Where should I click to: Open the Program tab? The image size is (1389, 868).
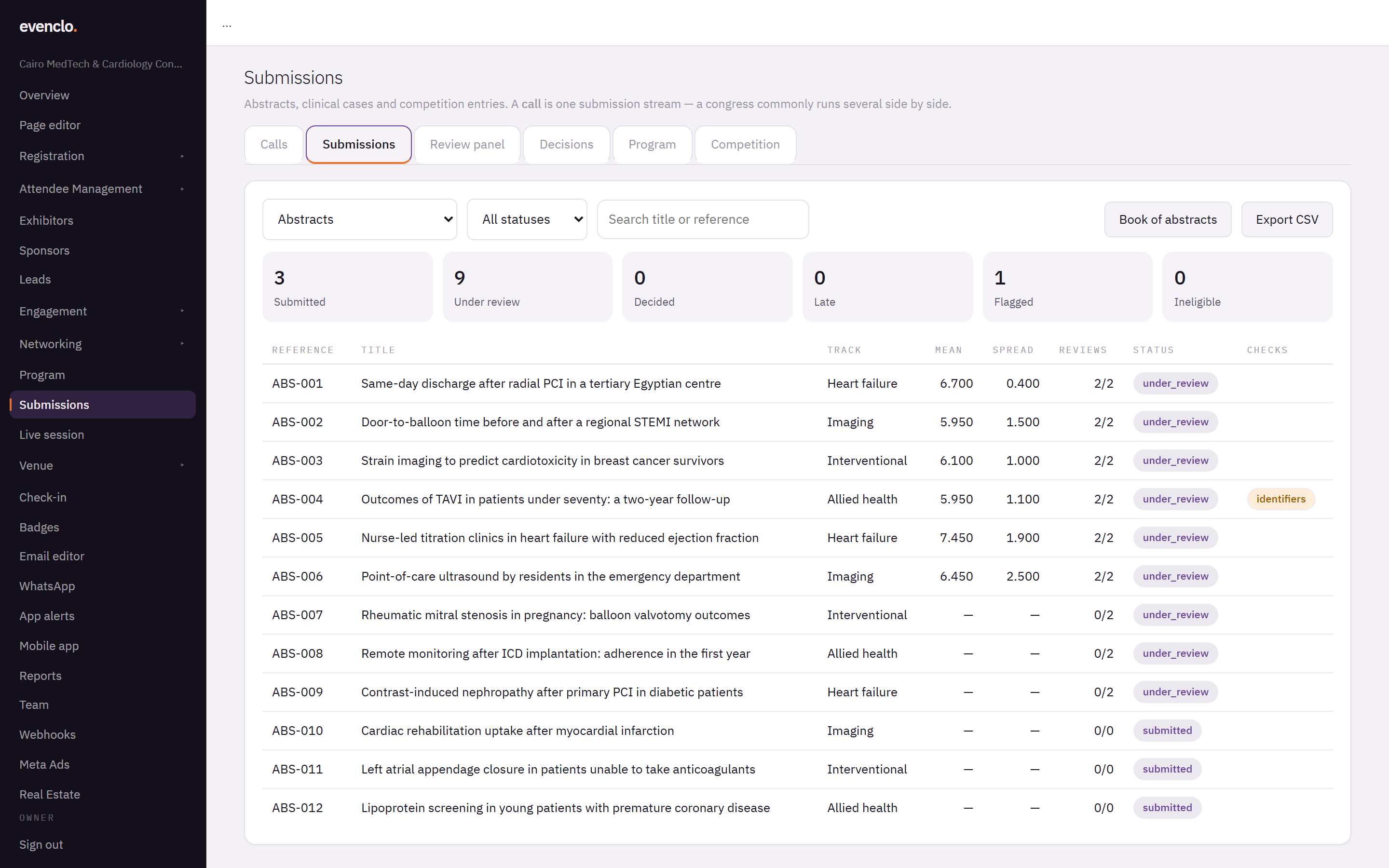[x=652, y=145]
